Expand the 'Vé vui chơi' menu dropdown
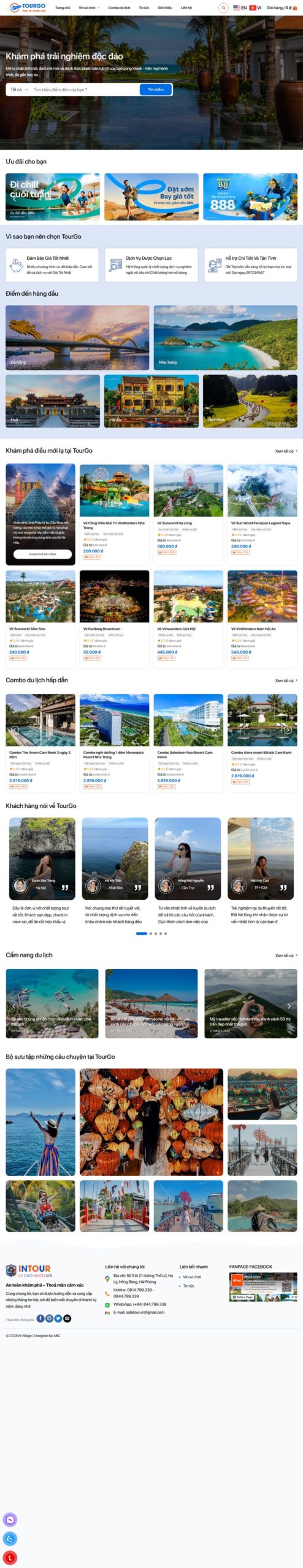The width and height of the screenshot is (303, 1568). pos(88,8)
